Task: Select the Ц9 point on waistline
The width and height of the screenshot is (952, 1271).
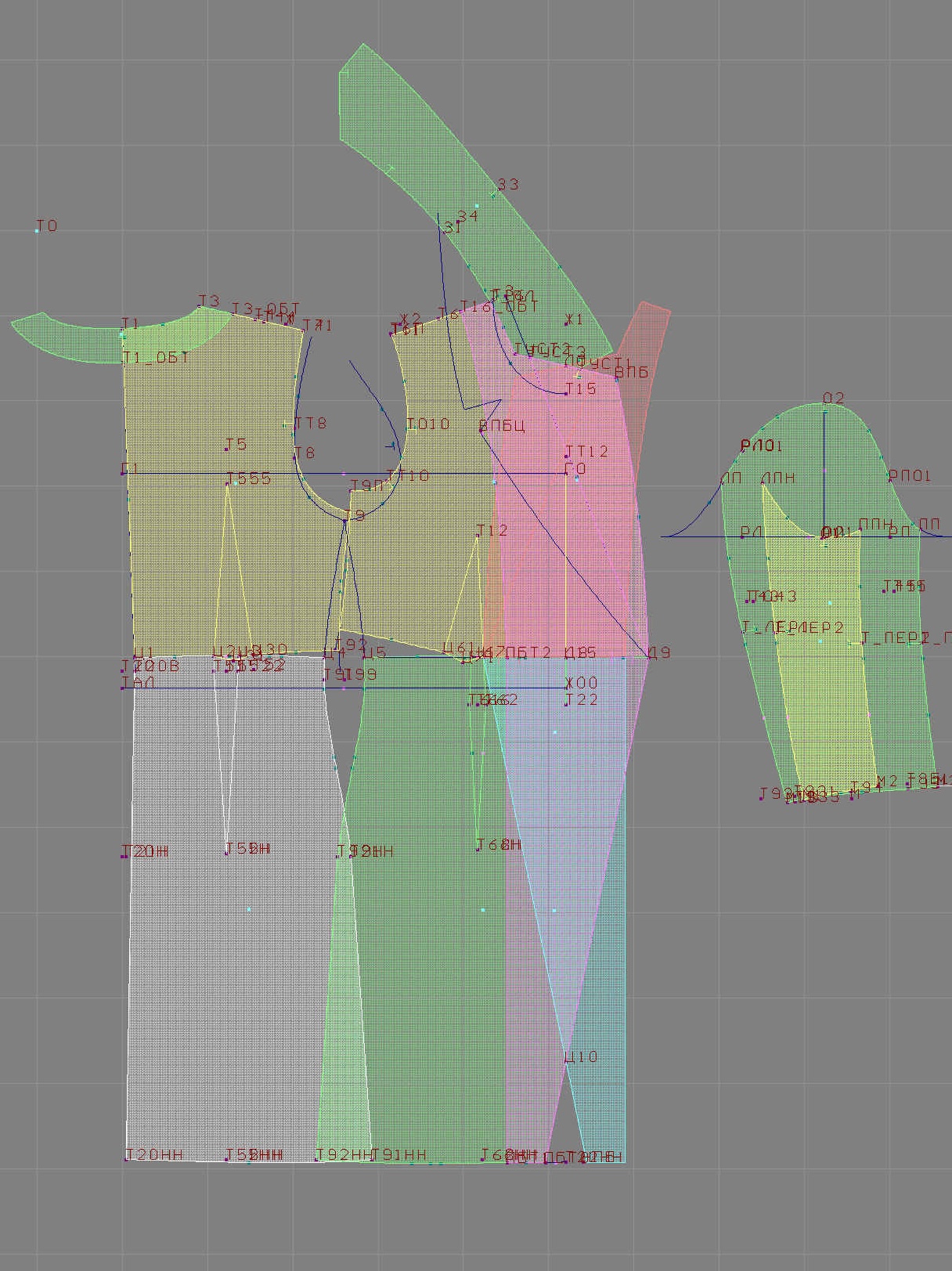Action: (x=648, y=657)
